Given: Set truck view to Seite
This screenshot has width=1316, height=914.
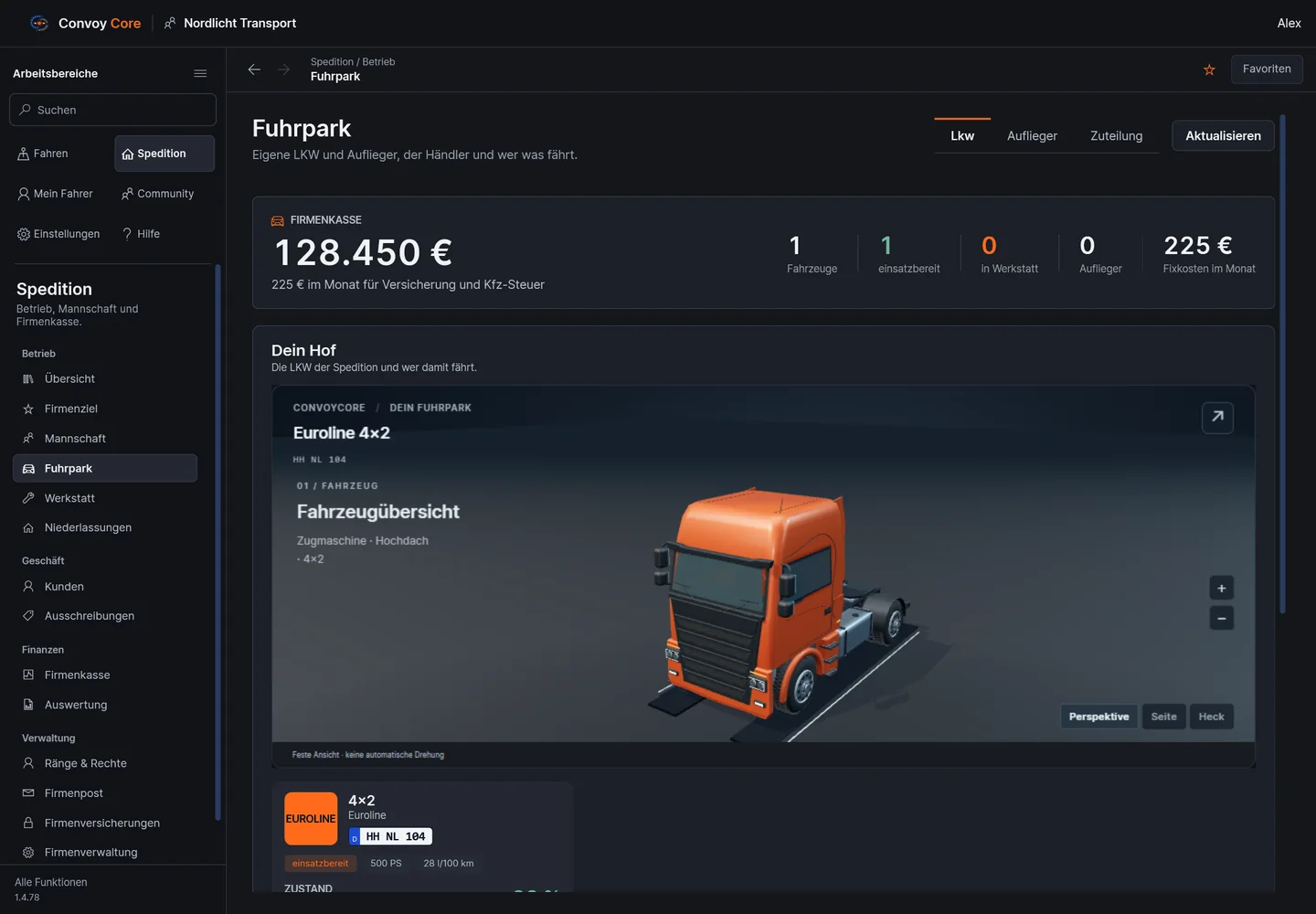Looking at the screenshot, I should [x=1163, y=717].
